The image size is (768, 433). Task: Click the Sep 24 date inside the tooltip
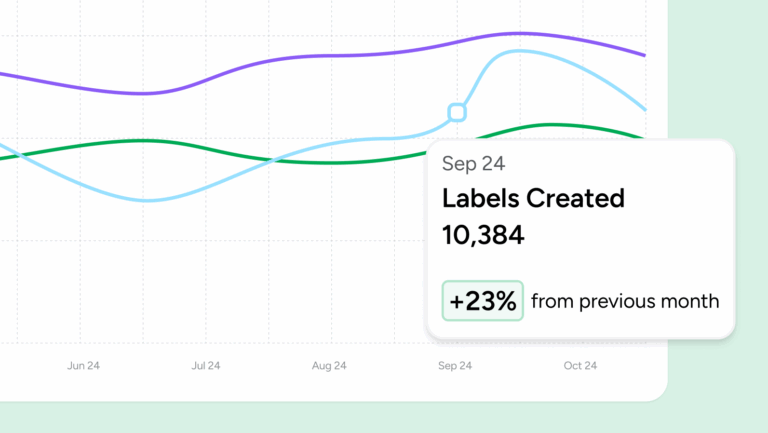pyautogui.click(x=473, y=164)
